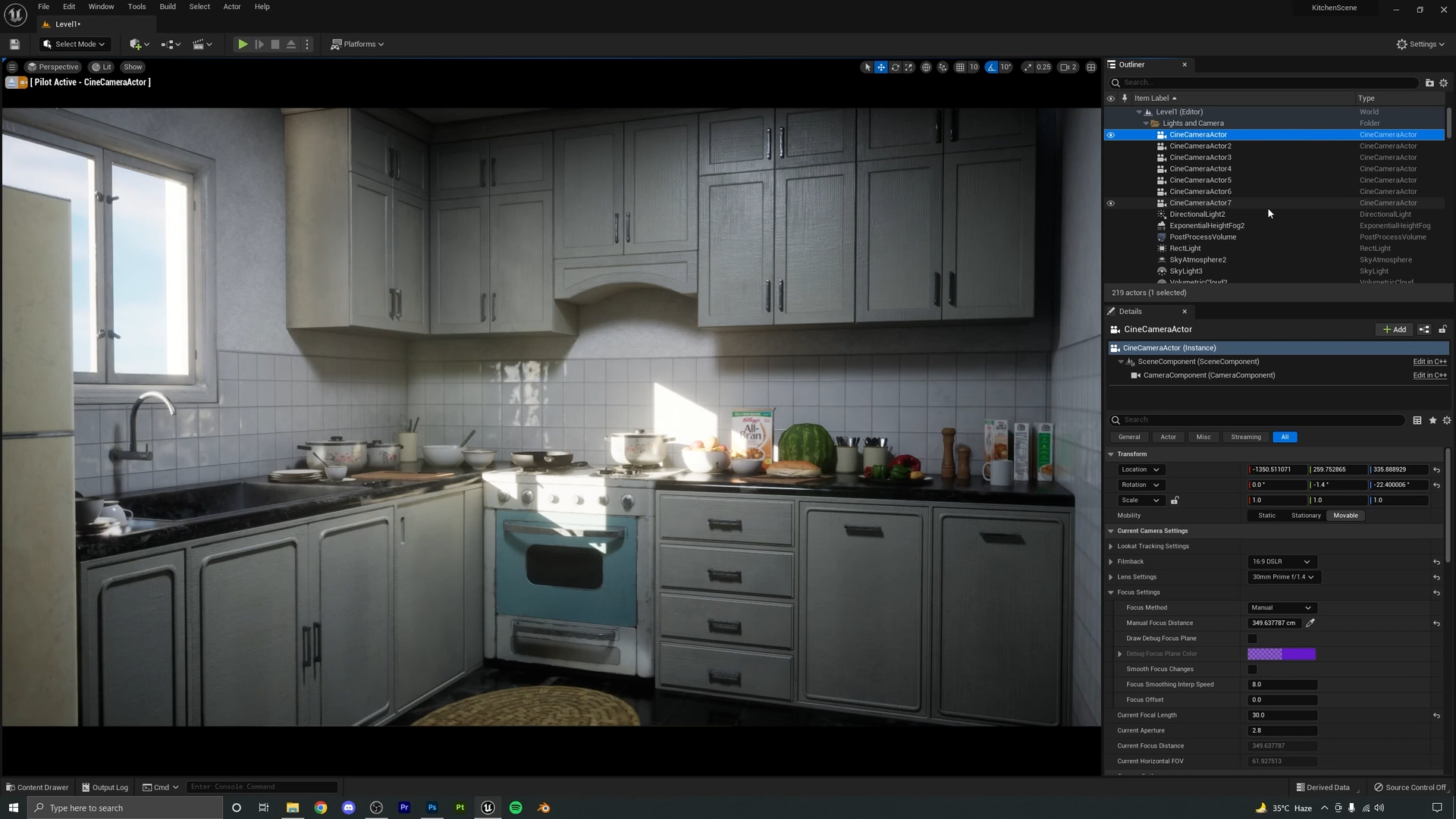This screenshot has width=1456, height=819.
Task: Open Outliner settings gear
Action: (1444, 83)
